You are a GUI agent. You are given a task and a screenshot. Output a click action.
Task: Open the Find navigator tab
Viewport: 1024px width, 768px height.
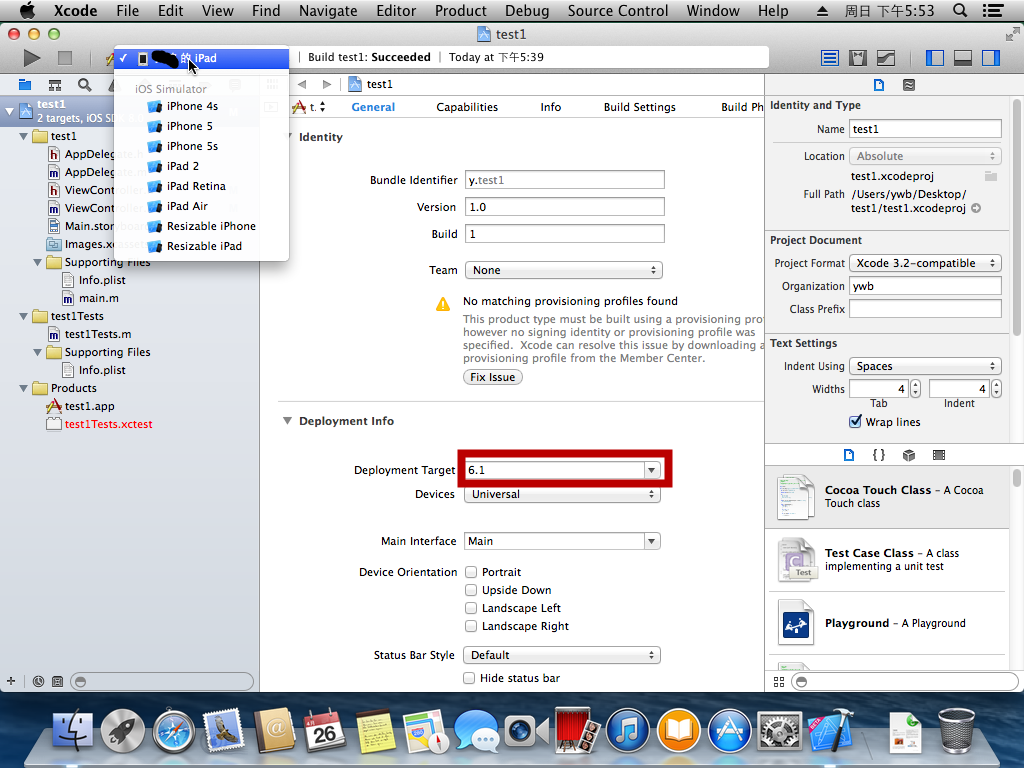pos(84,85)
